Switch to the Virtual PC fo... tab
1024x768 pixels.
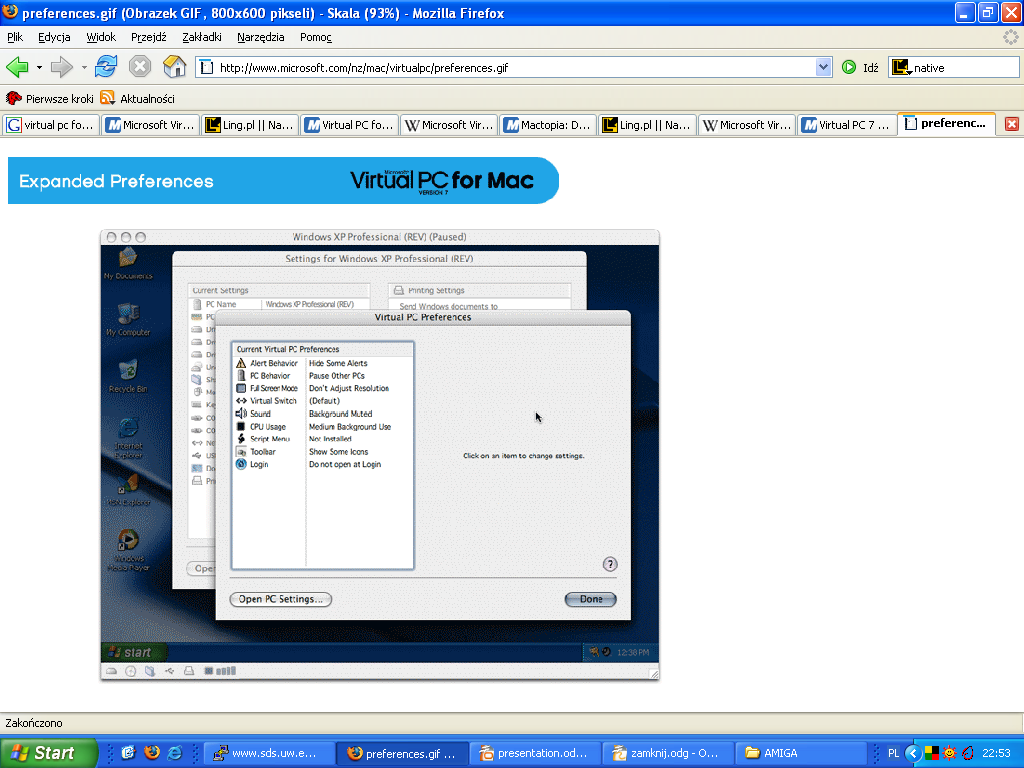point(349,125)
